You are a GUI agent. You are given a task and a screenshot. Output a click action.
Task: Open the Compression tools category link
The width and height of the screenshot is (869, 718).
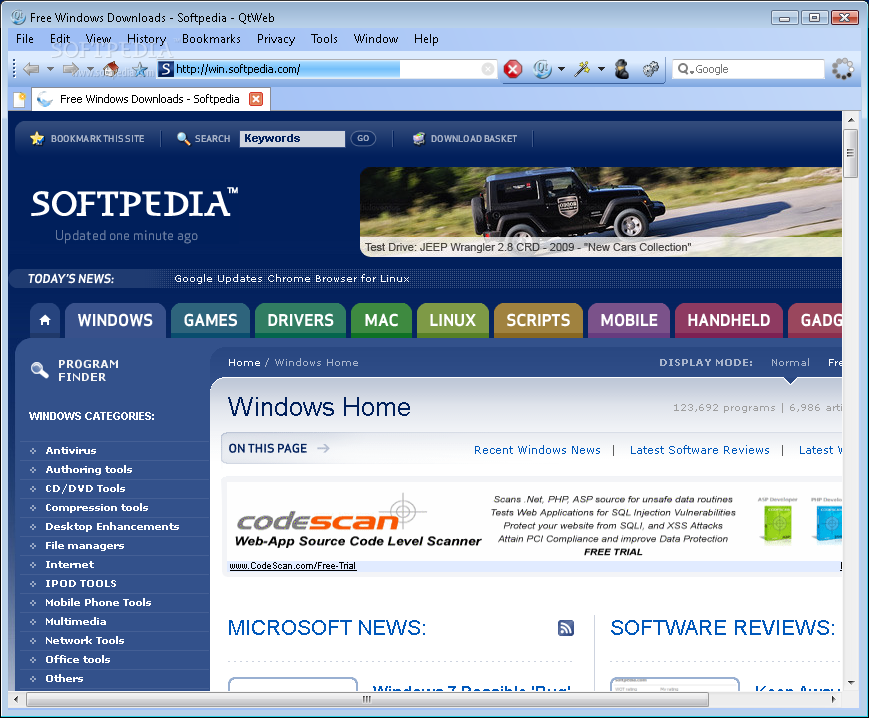coord(97,507)
